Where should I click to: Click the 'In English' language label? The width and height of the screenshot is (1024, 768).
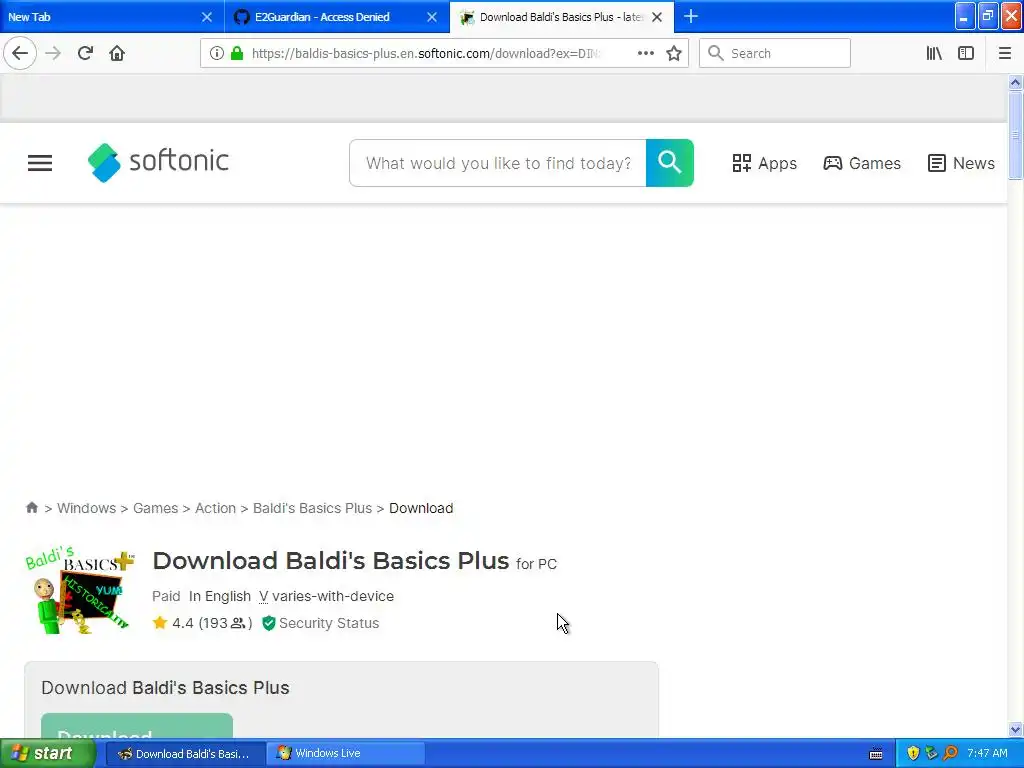[x=219, y=596]
